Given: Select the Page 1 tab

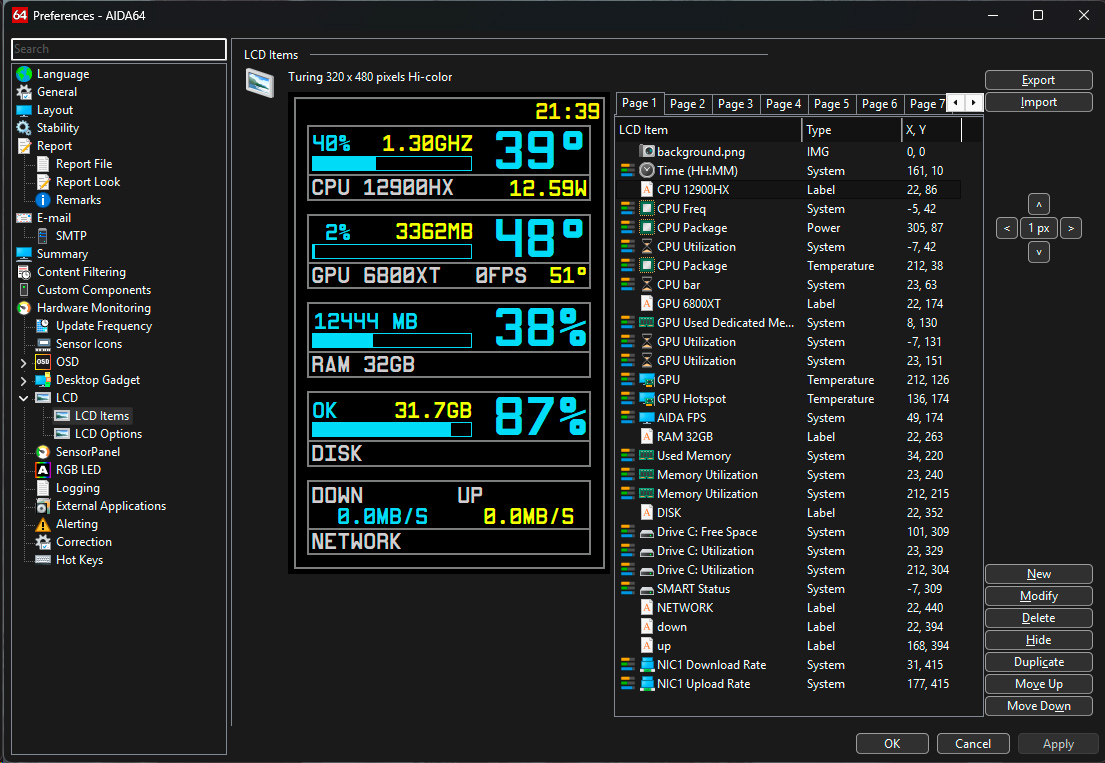Looking at the screenshot, I should (639, 103).
